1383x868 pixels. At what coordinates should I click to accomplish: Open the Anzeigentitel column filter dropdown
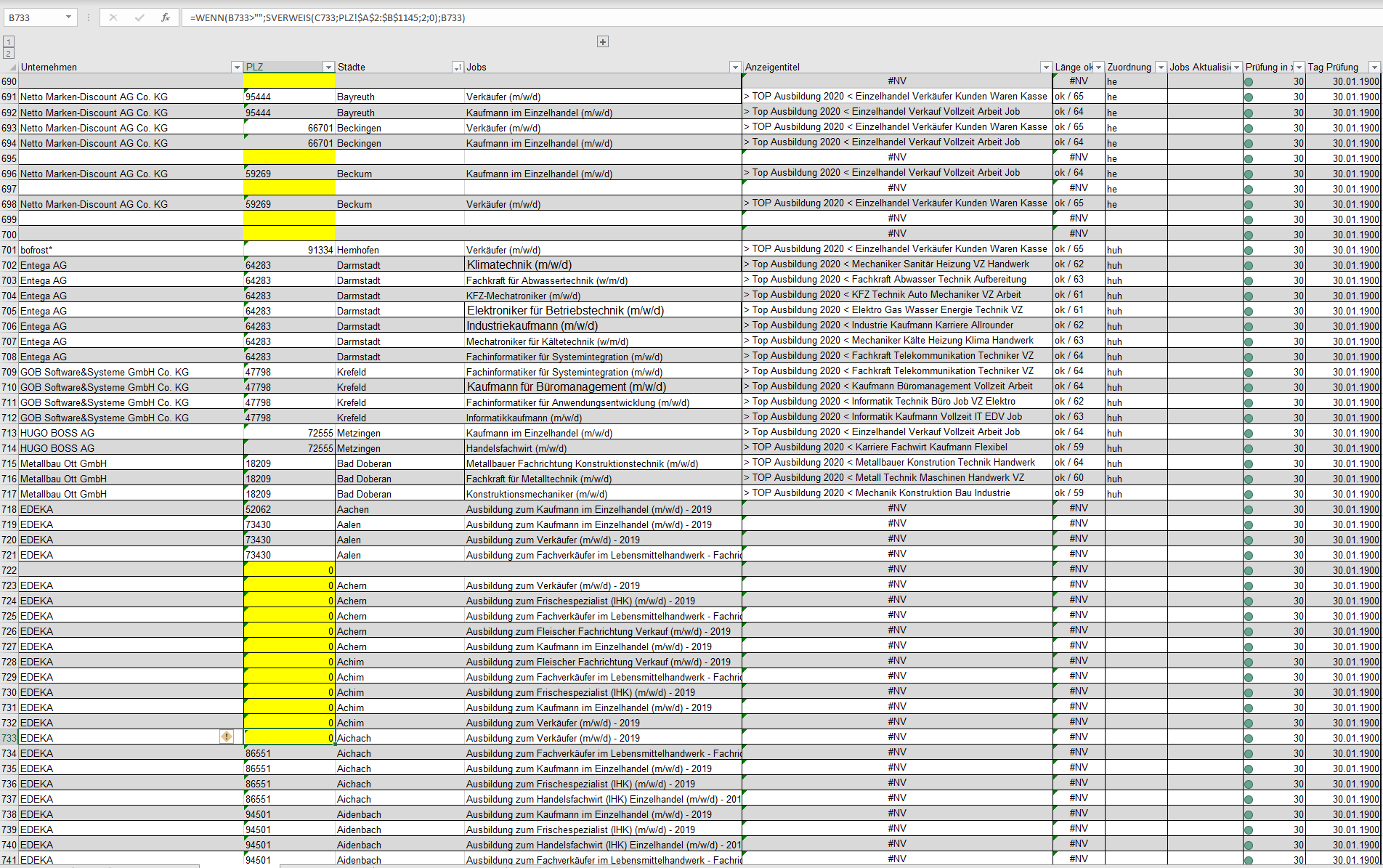1046,67
